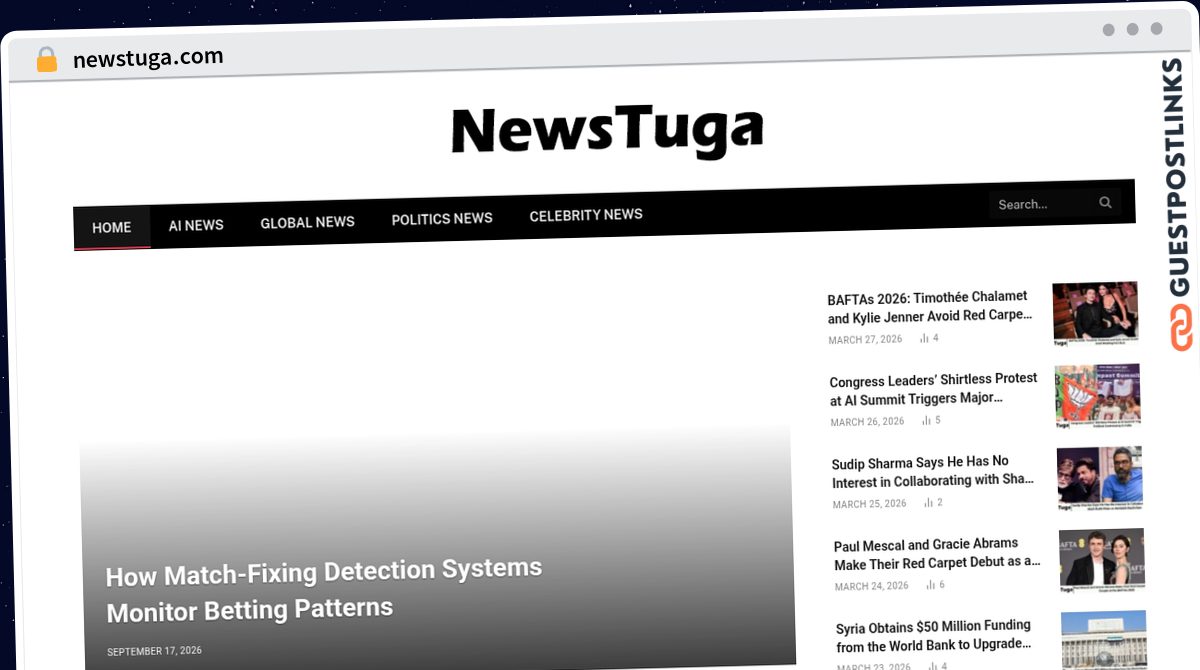The image size is (1200, 670).
Task: Click the newstuga.com address text
Action: [148, 58]
